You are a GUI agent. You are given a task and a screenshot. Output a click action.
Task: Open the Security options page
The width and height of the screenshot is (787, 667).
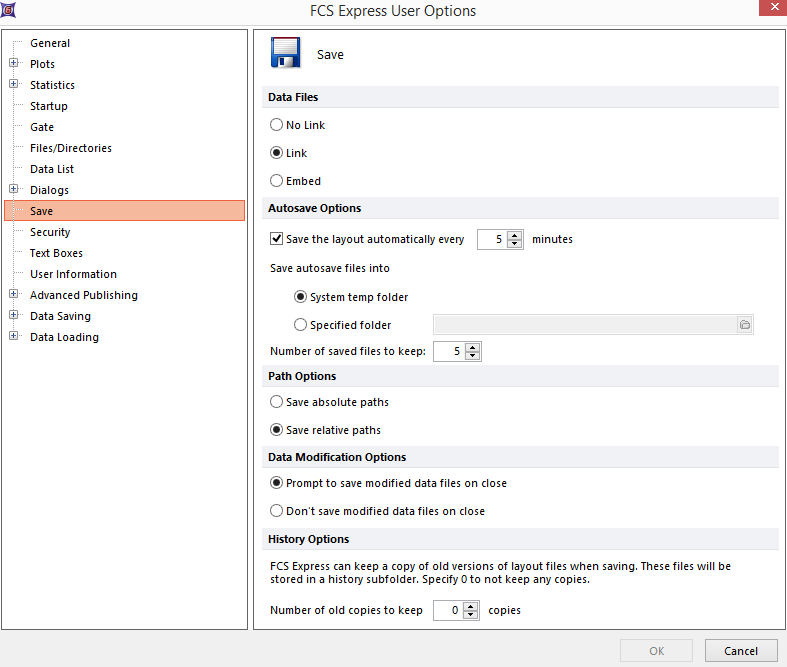[50, 232]
